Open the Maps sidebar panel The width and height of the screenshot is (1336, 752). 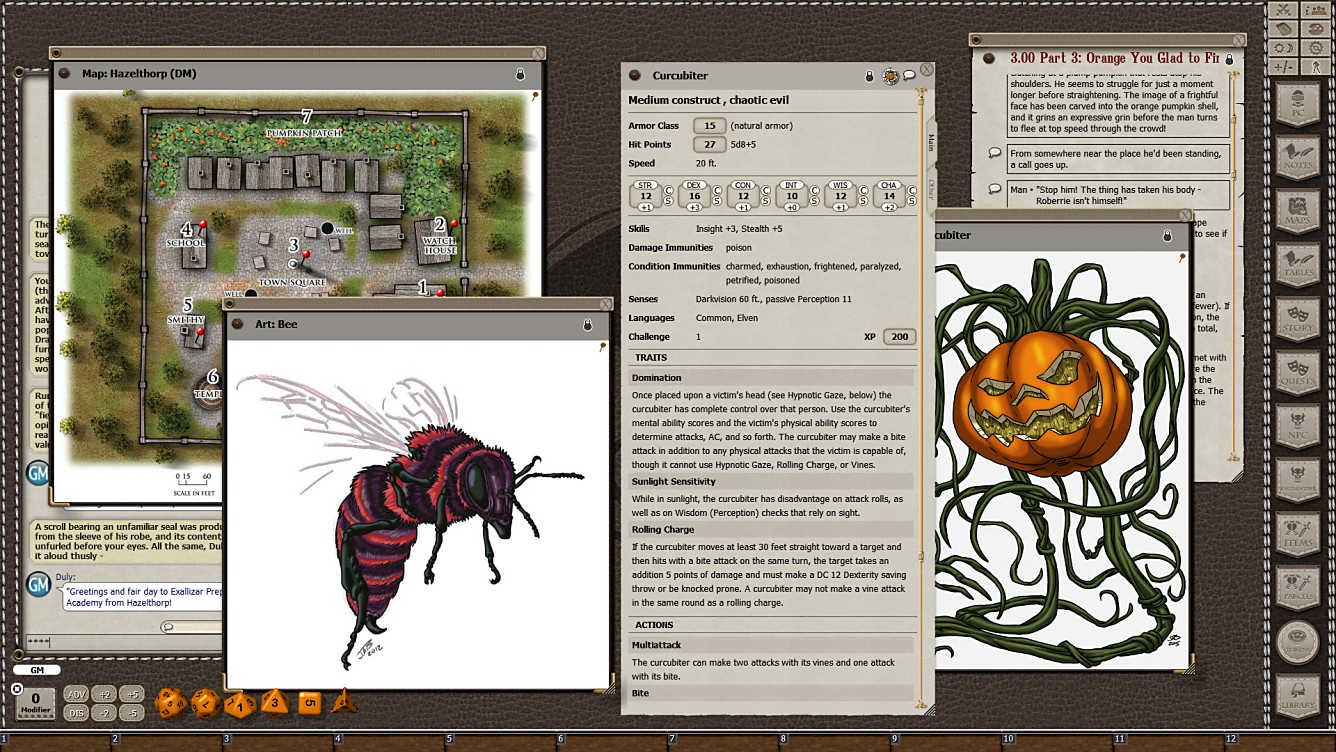(x=1300, y=207)
